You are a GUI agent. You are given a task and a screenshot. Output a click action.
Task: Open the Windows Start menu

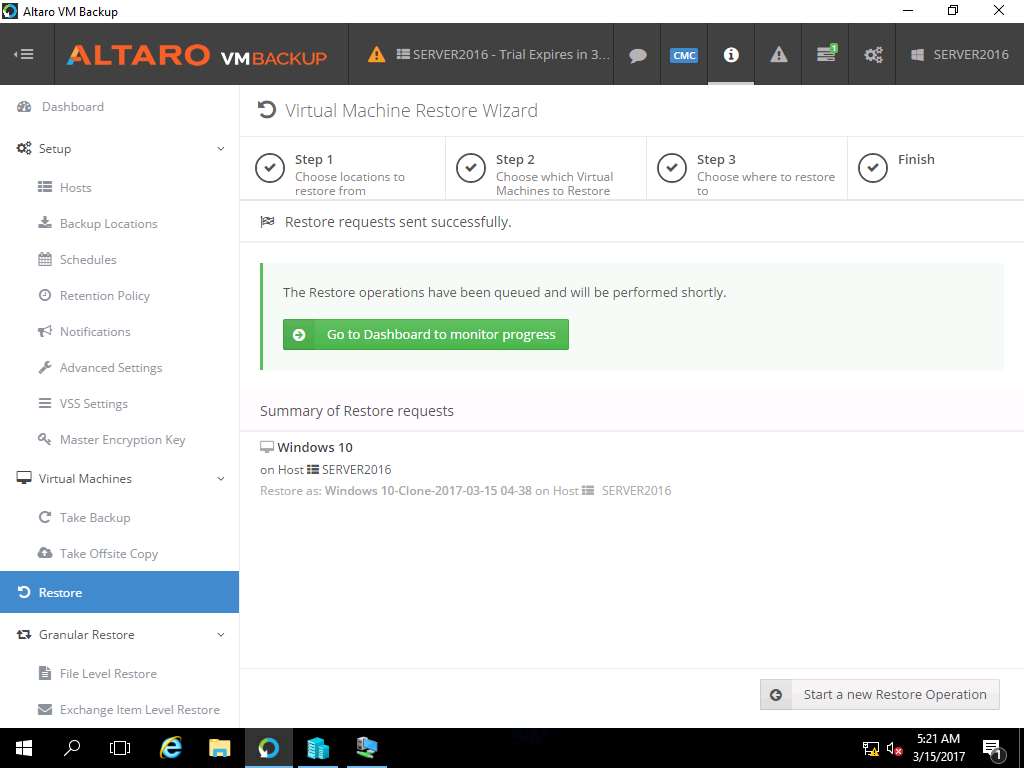pos(24,748)
